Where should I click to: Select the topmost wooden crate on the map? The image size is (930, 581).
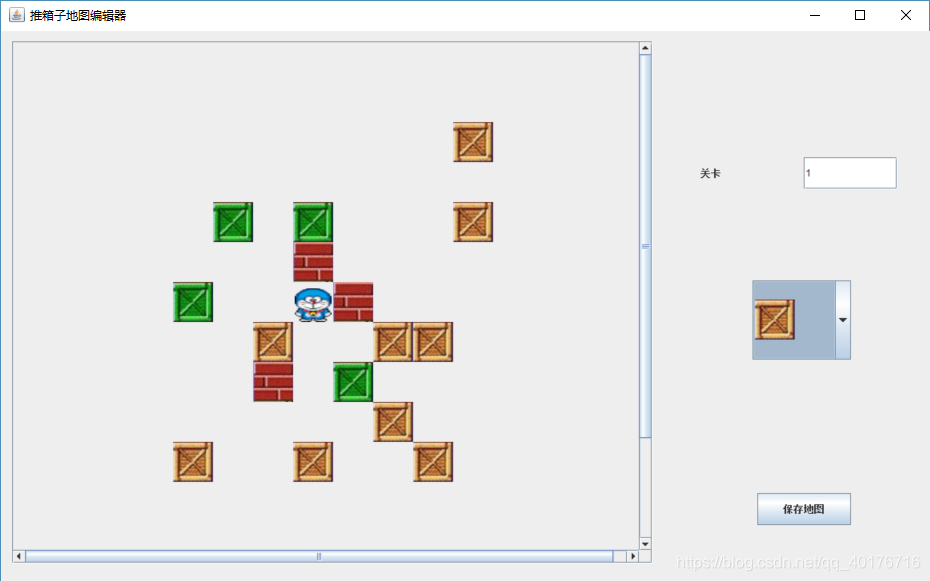pos(473,142)
